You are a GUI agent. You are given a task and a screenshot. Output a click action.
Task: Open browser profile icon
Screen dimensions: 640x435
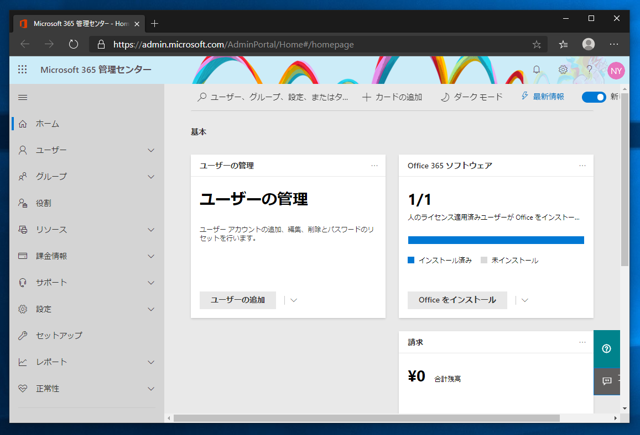tap(588, 44)
